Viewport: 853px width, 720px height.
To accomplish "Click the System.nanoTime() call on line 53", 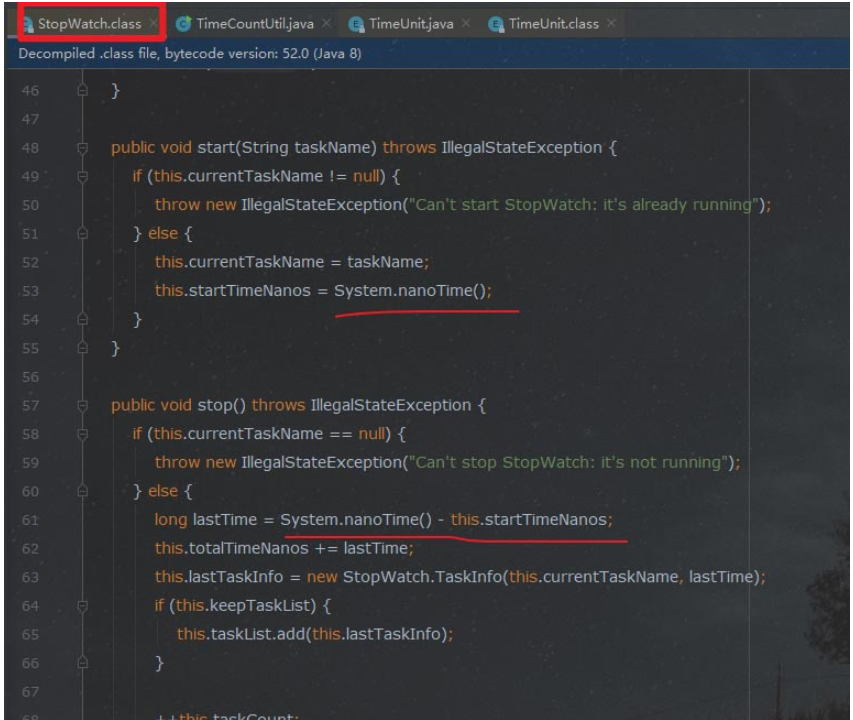I will (x=412, y=291).
